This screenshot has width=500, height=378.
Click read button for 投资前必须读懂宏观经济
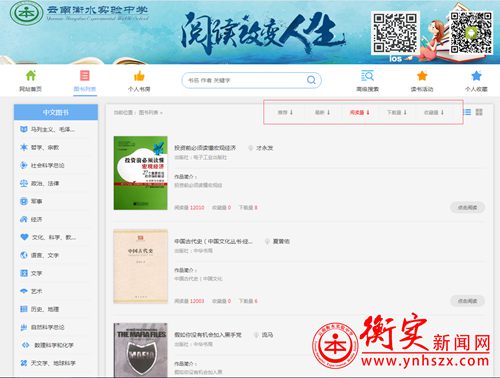(467, 207)
